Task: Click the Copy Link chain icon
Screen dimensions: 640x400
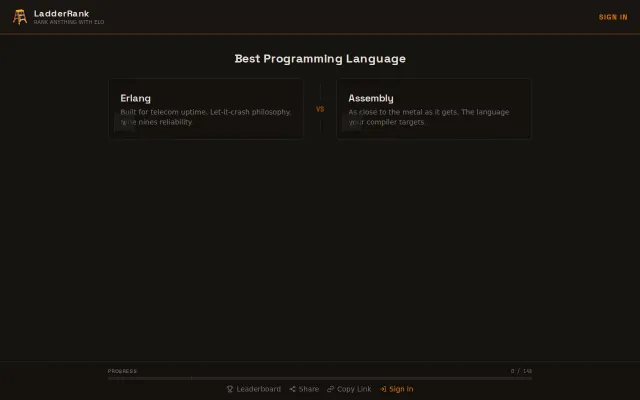Action: tap(331, 389)
